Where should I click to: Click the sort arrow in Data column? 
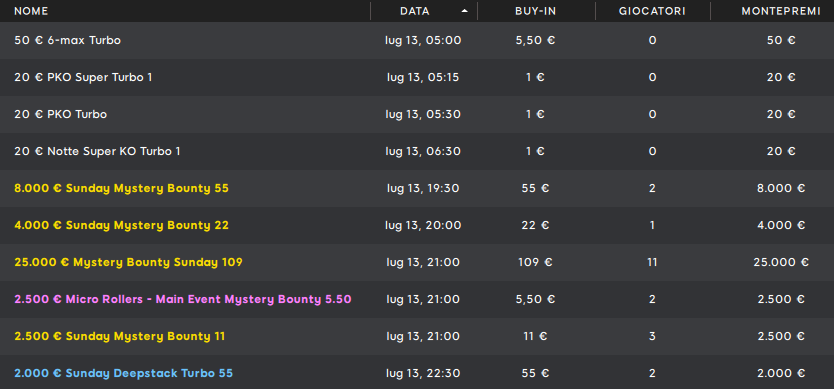[x=464, y=11]
